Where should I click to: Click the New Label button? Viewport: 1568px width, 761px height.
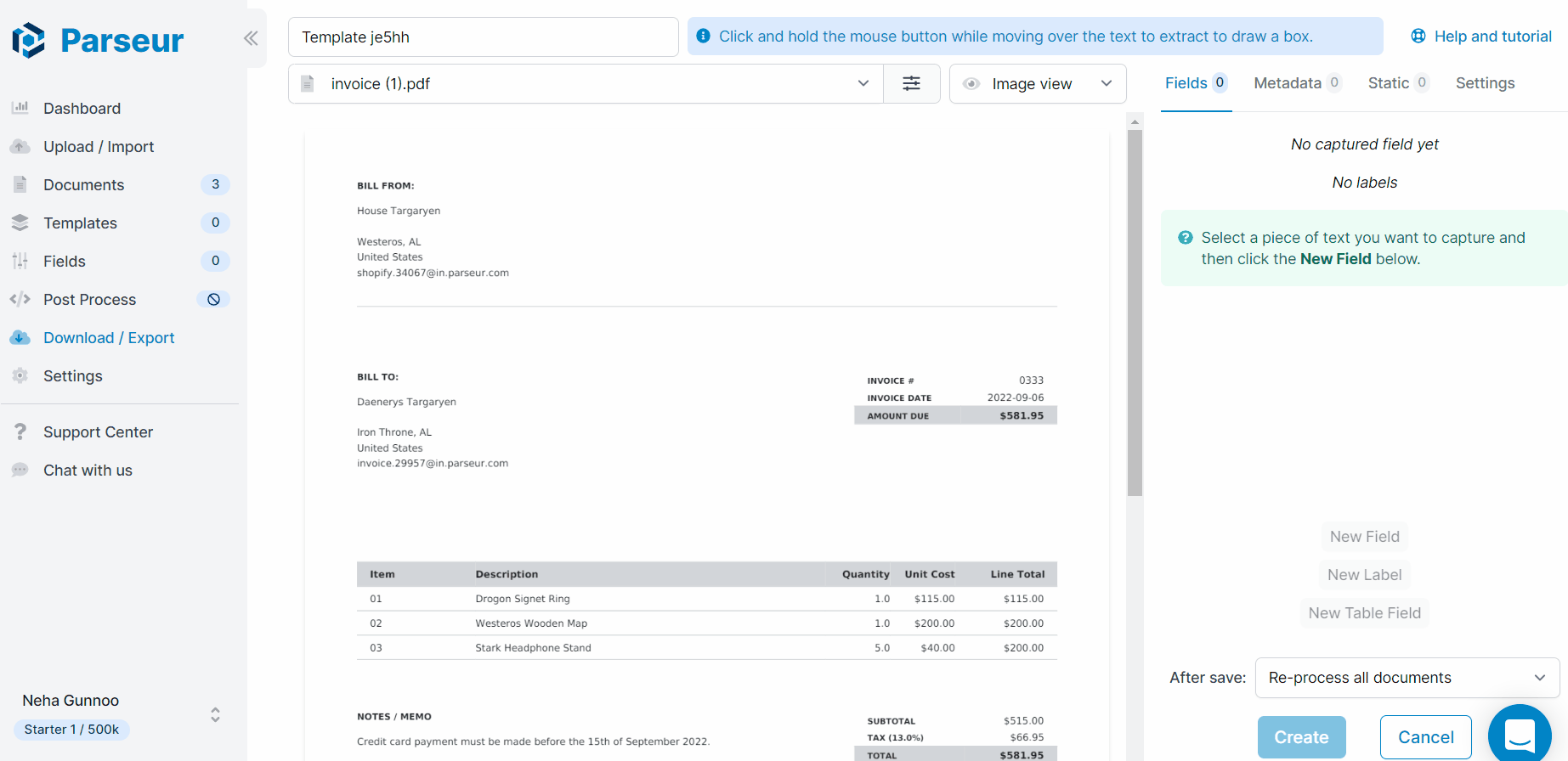tap(1364, 575)
